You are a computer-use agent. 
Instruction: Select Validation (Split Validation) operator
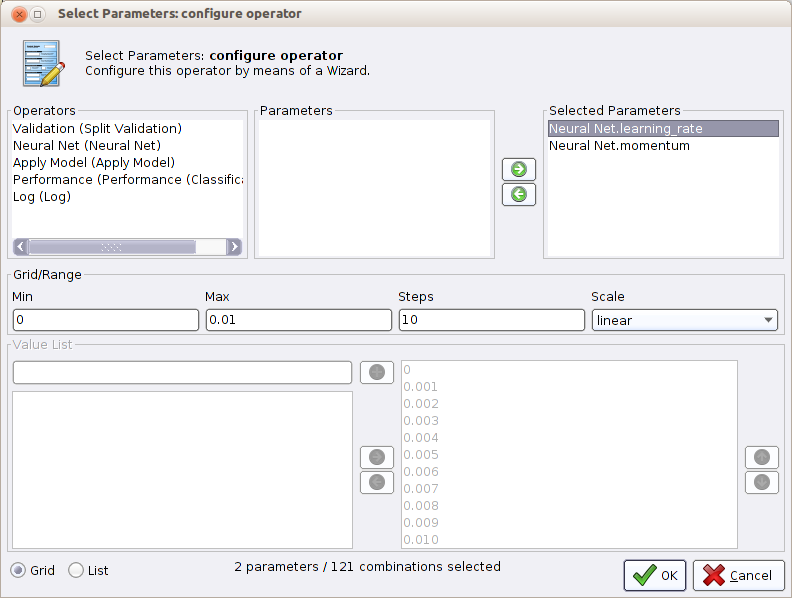97,129
